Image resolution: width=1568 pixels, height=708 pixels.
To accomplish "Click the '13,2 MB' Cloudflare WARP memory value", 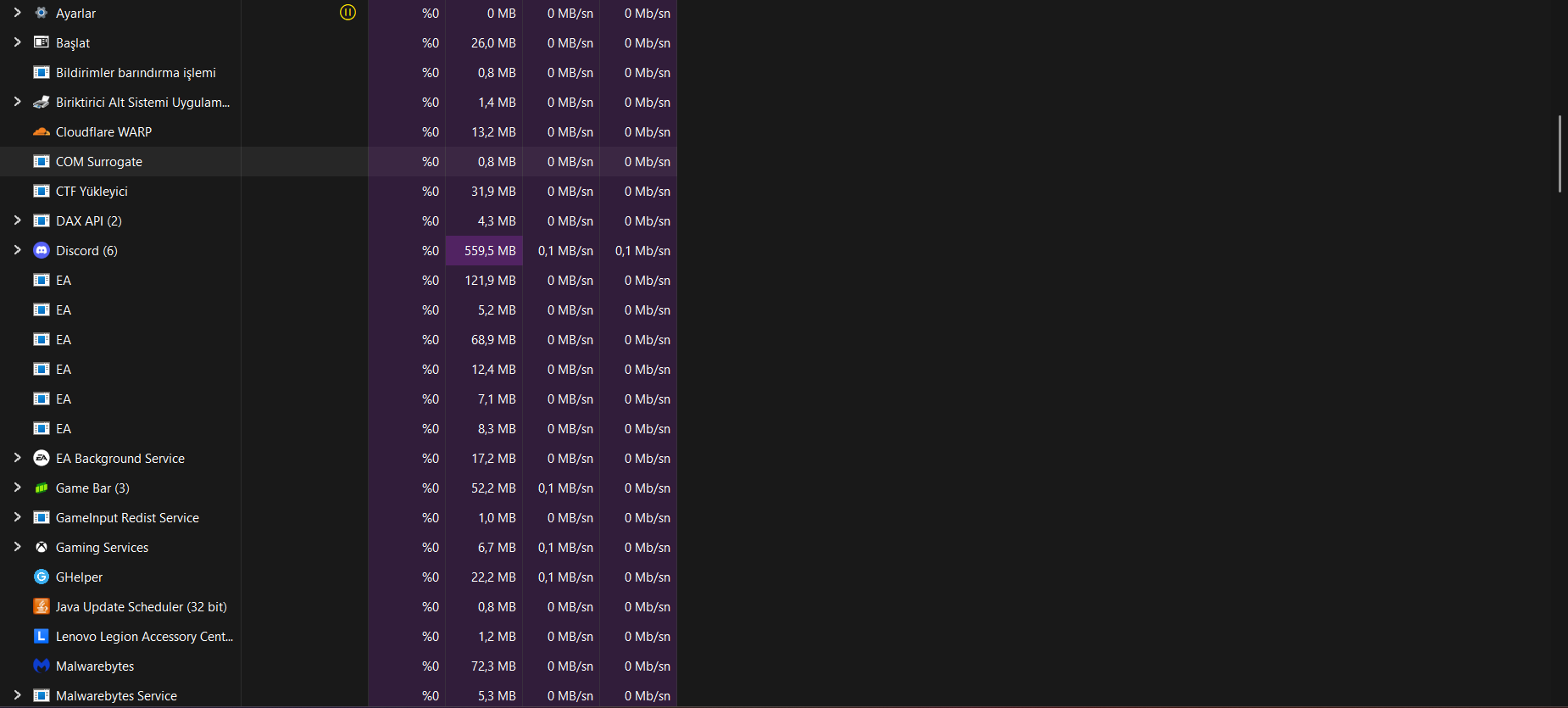I will [493, 132].
